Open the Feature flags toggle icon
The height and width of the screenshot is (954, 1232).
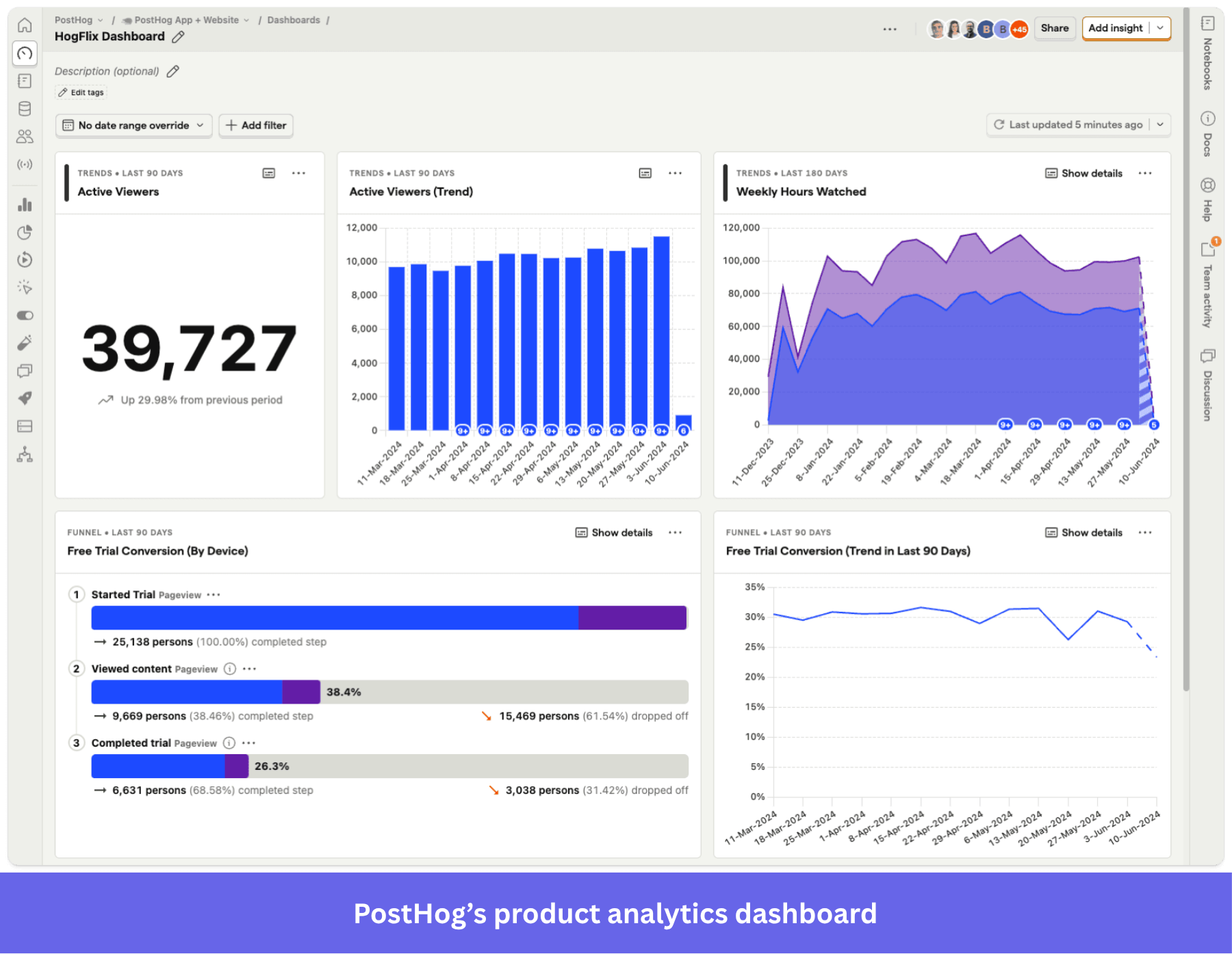25,315
